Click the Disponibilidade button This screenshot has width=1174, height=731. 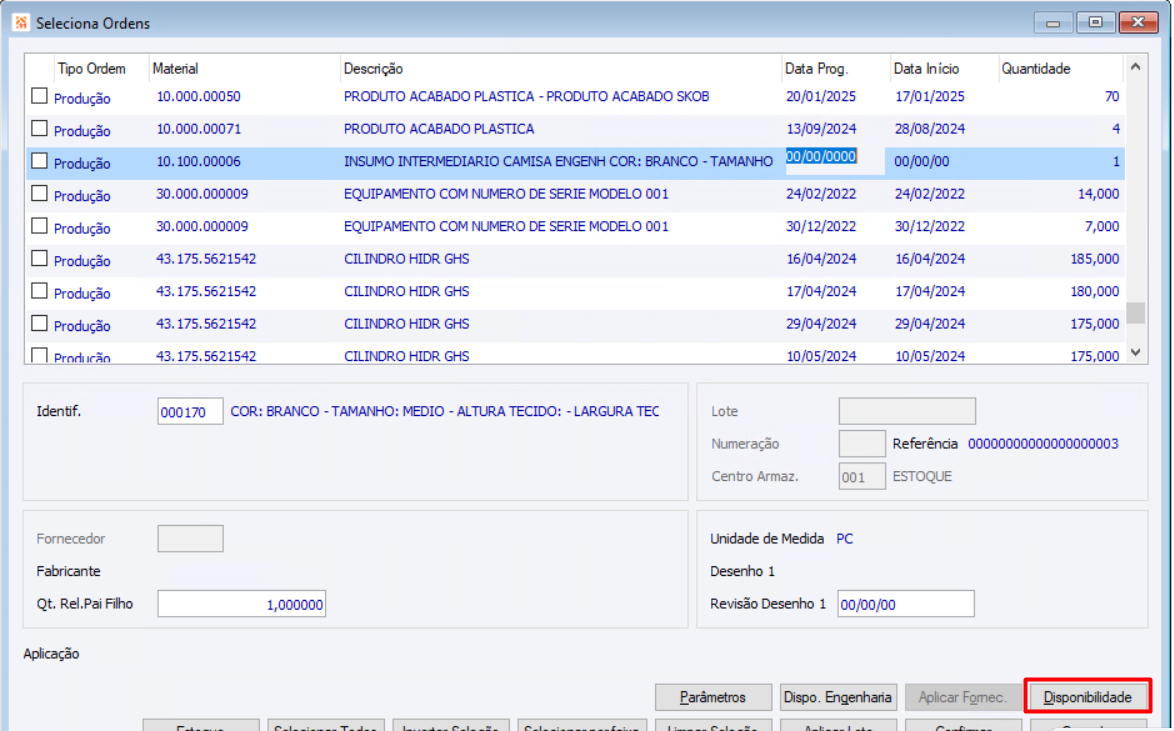coord(1087,697)
